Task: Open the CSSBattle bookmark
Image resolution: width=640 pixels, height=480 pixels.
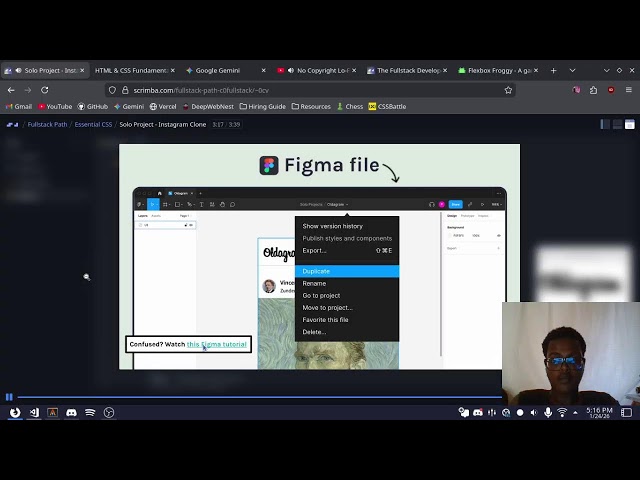Action: pyautogui.click(x=387, y=107)
